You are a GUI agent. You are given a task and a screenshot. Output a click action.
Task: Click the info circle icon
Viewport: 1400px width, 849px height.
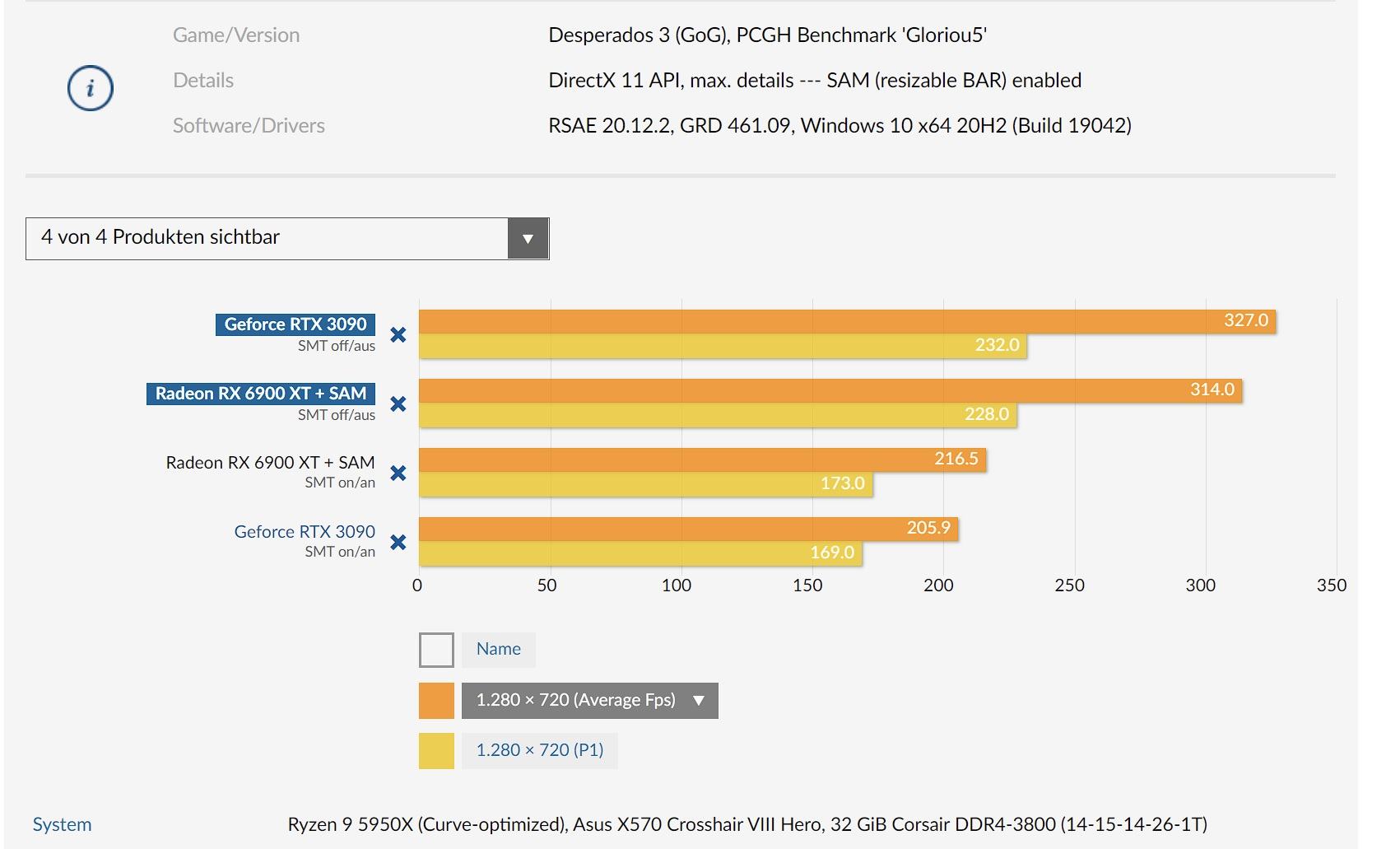click(x=90, y=88)
